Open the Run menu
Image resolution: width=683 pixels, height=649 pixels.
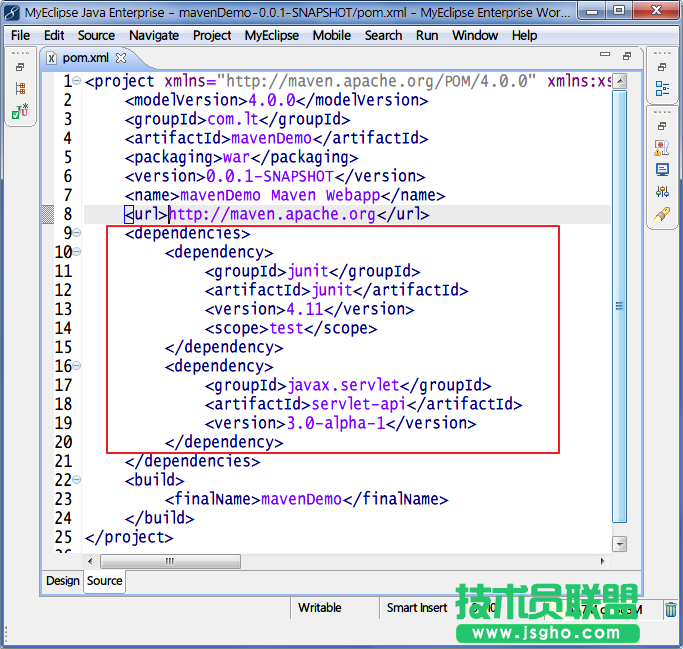(x=427, y=35)
